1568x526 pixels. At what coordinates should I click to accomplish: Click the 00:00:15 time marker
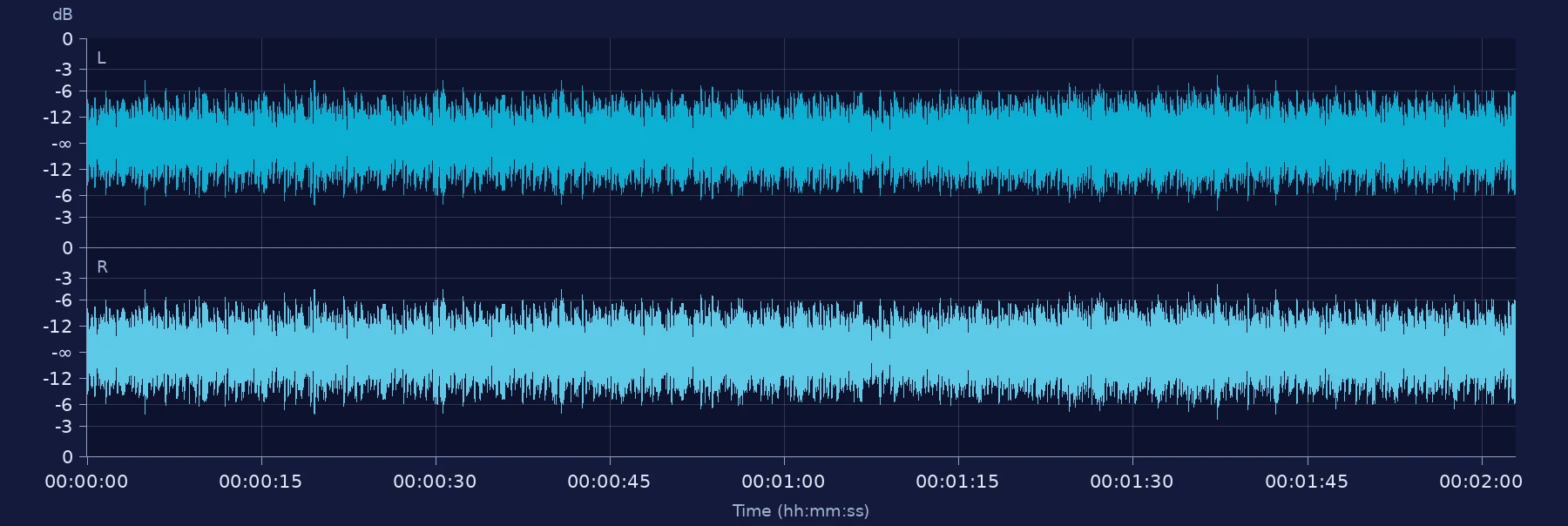point(260,482)
